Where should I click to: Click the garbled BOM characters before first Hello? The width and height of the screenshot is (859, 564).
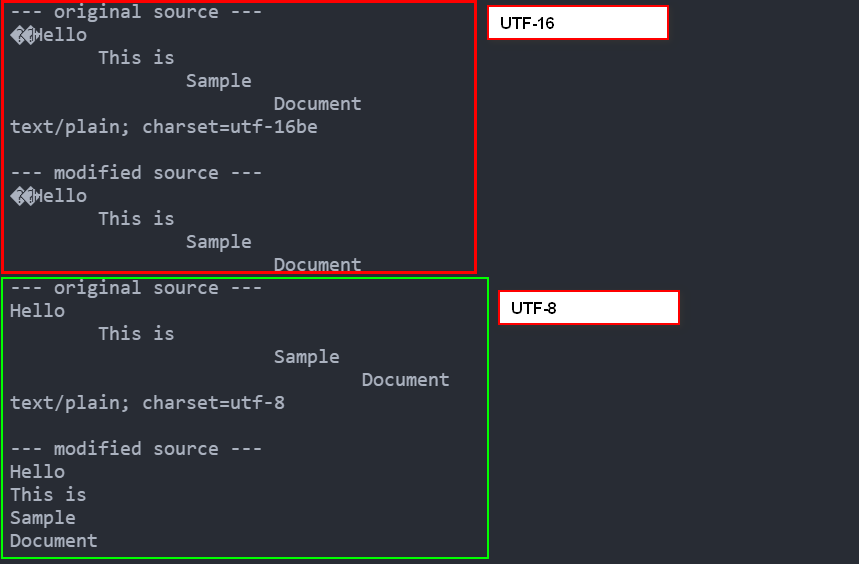(22, 35)
